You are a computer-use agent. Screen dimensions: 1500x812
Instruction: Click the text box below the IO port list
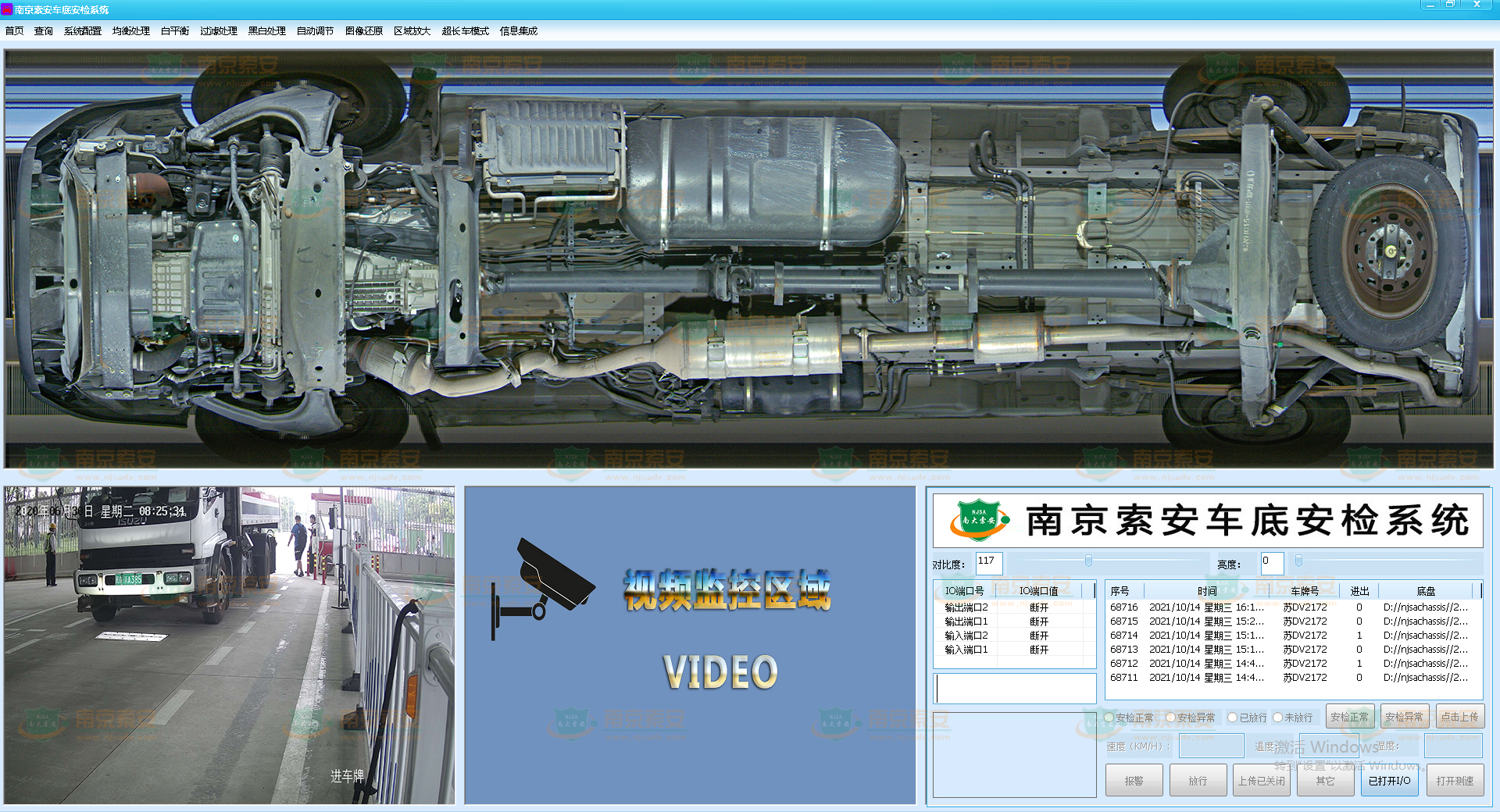[x=1016, y=689]
